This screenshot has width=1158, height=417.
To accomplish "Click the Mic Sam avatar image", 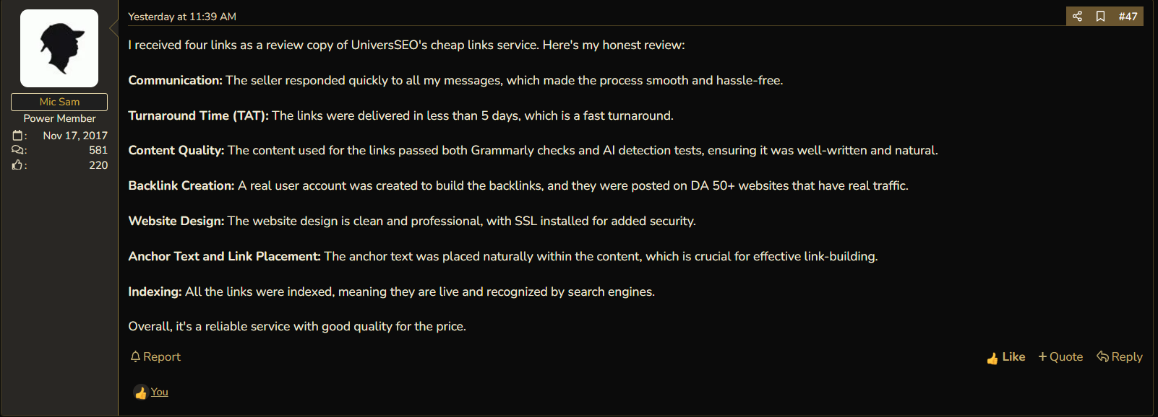I will click(x=59, y=49).
